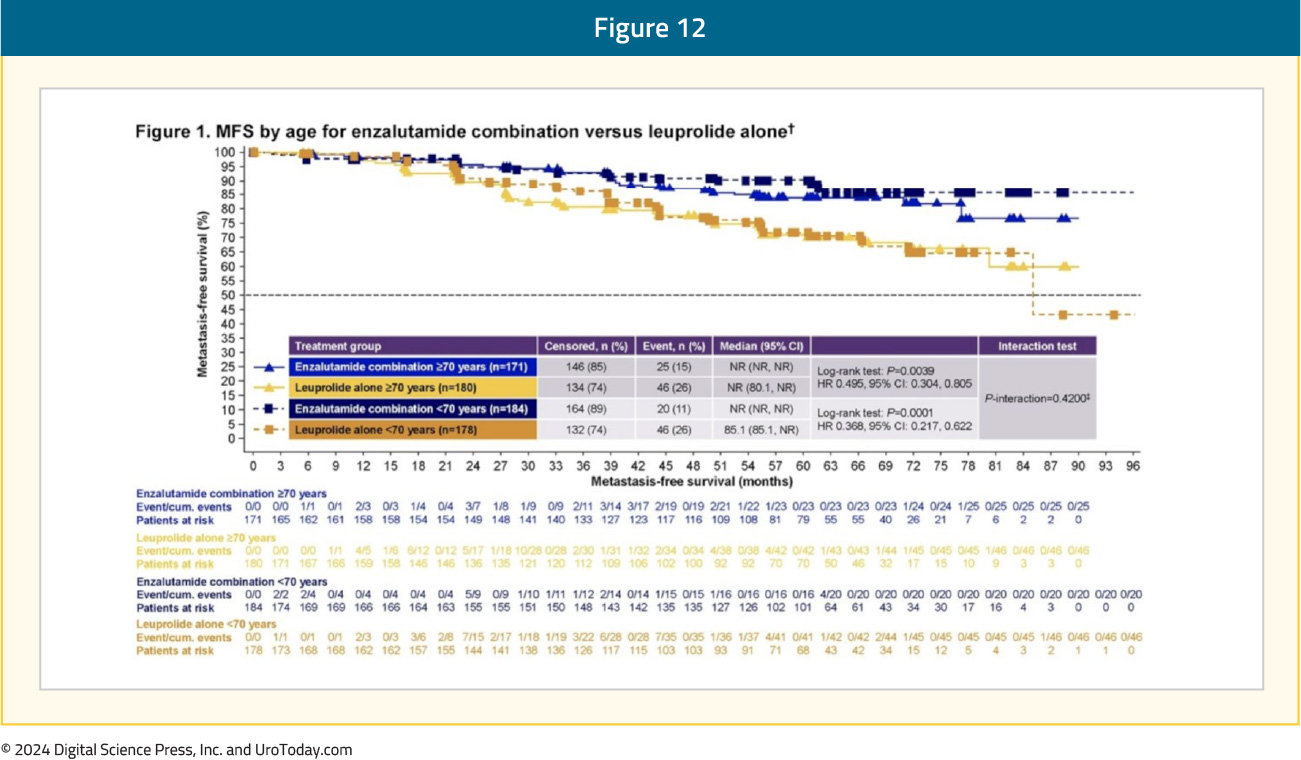
Task: Select legend row "Enzalutamide combination ≥70 years (n=171)"
Action: (413, 368)
